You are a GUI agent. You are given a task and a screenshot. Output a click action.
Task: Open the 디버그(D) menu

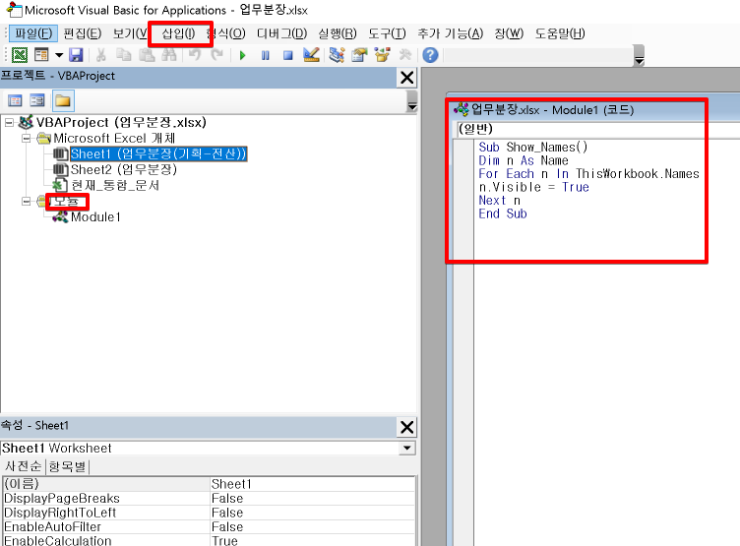pos(282,34)
